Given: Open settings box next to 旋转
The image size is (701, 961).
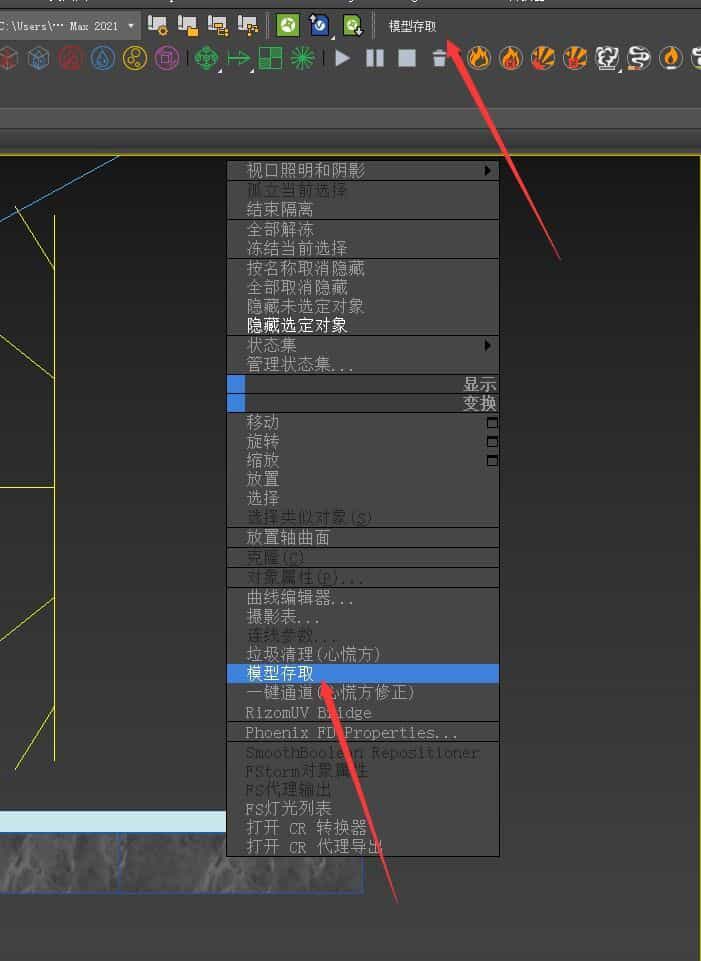Looking at the screenshot, I should click(492, 442).
